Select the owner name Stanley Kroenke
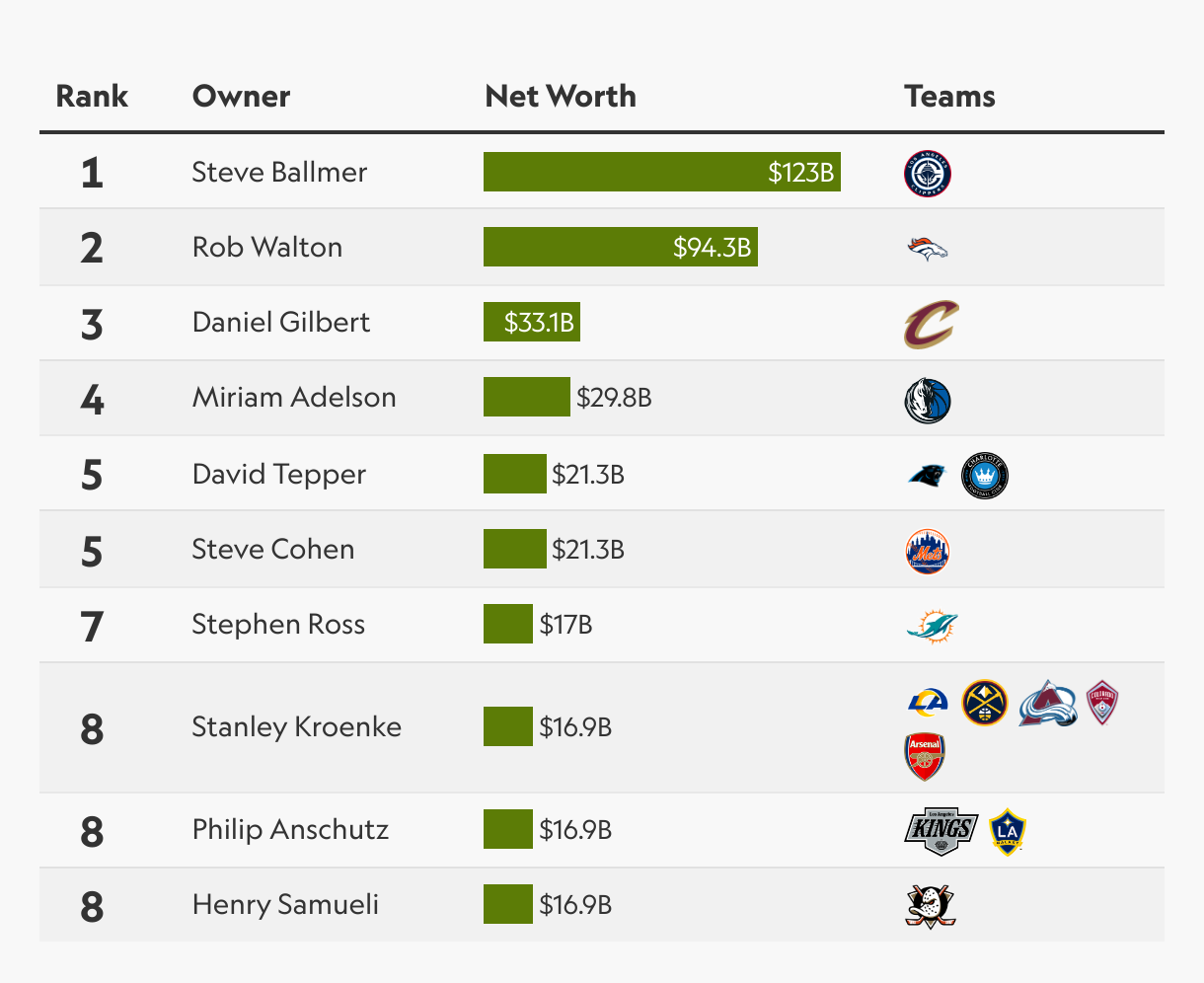 click(x=297, y=726)
